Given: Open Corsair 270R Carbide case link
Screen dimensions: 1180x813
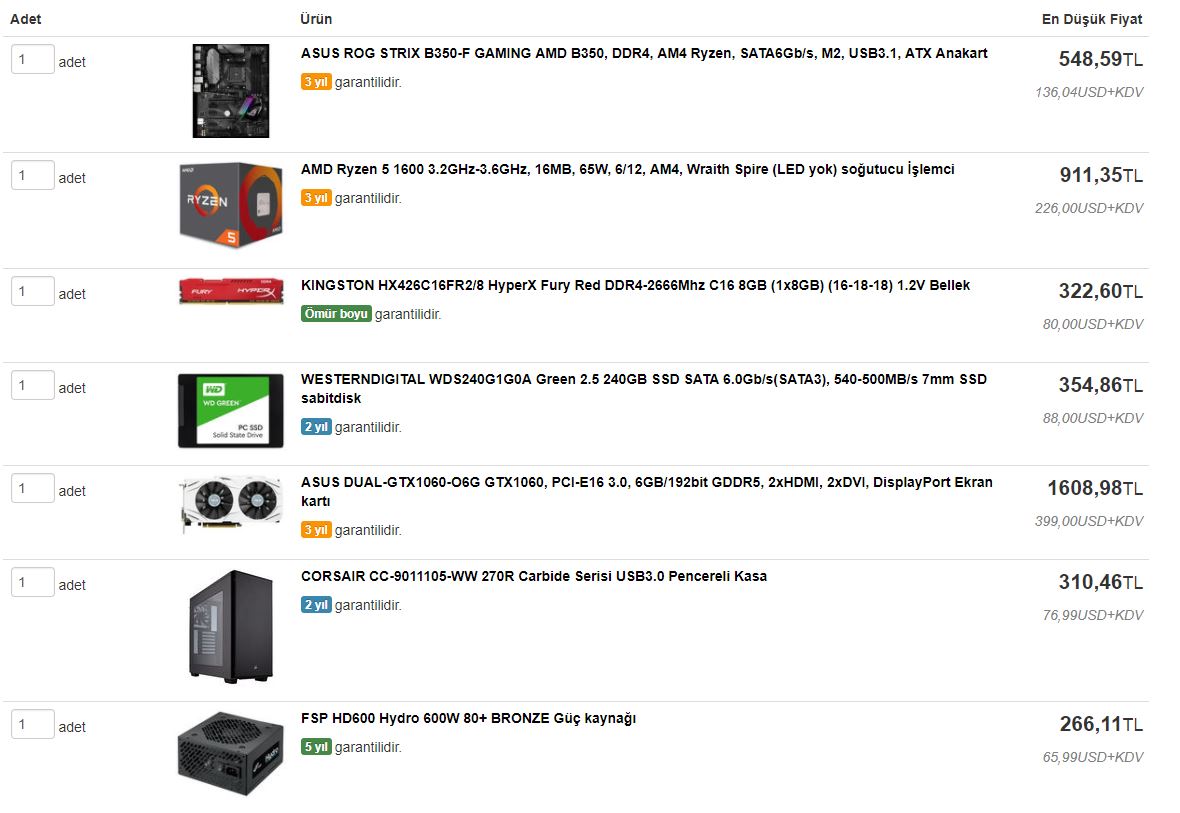Looking at the screenshot, I should 534,577.
